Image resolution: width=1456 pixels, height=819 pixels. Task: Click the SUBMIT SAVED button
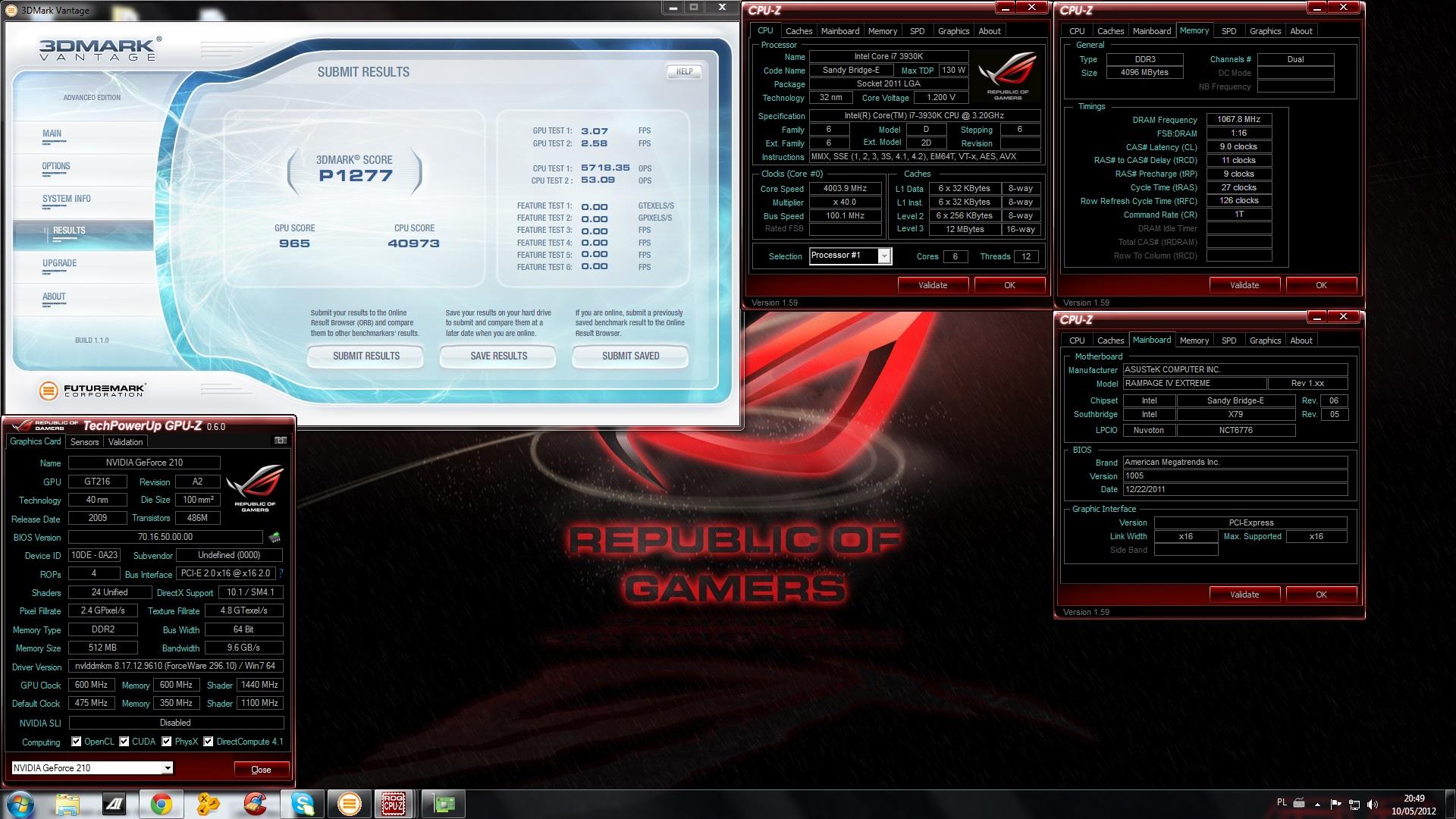(x=630, y=356)
